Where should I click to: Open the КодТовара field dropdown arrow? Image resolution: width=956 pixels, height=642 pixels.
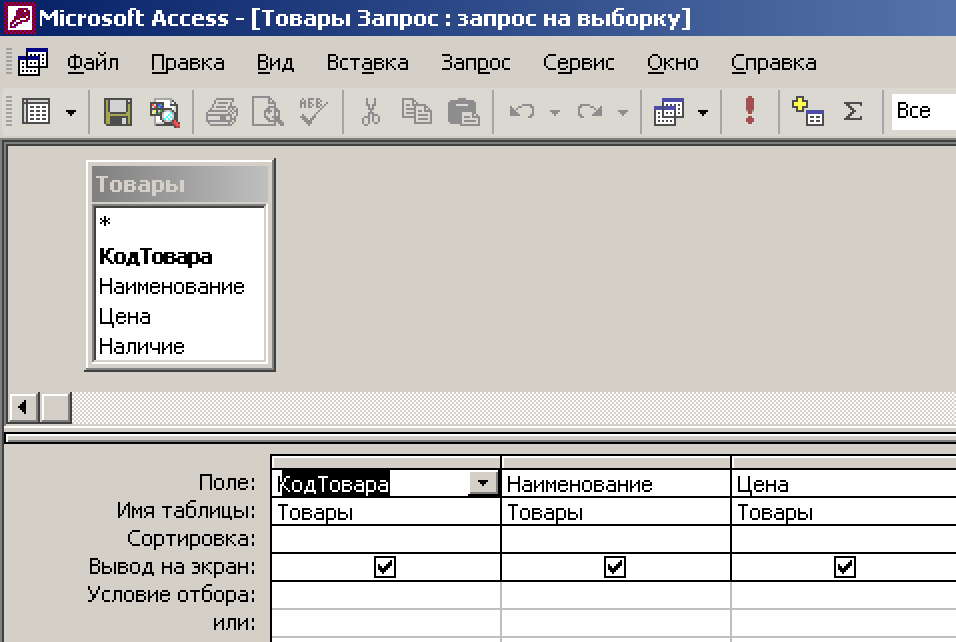point(483,483)
